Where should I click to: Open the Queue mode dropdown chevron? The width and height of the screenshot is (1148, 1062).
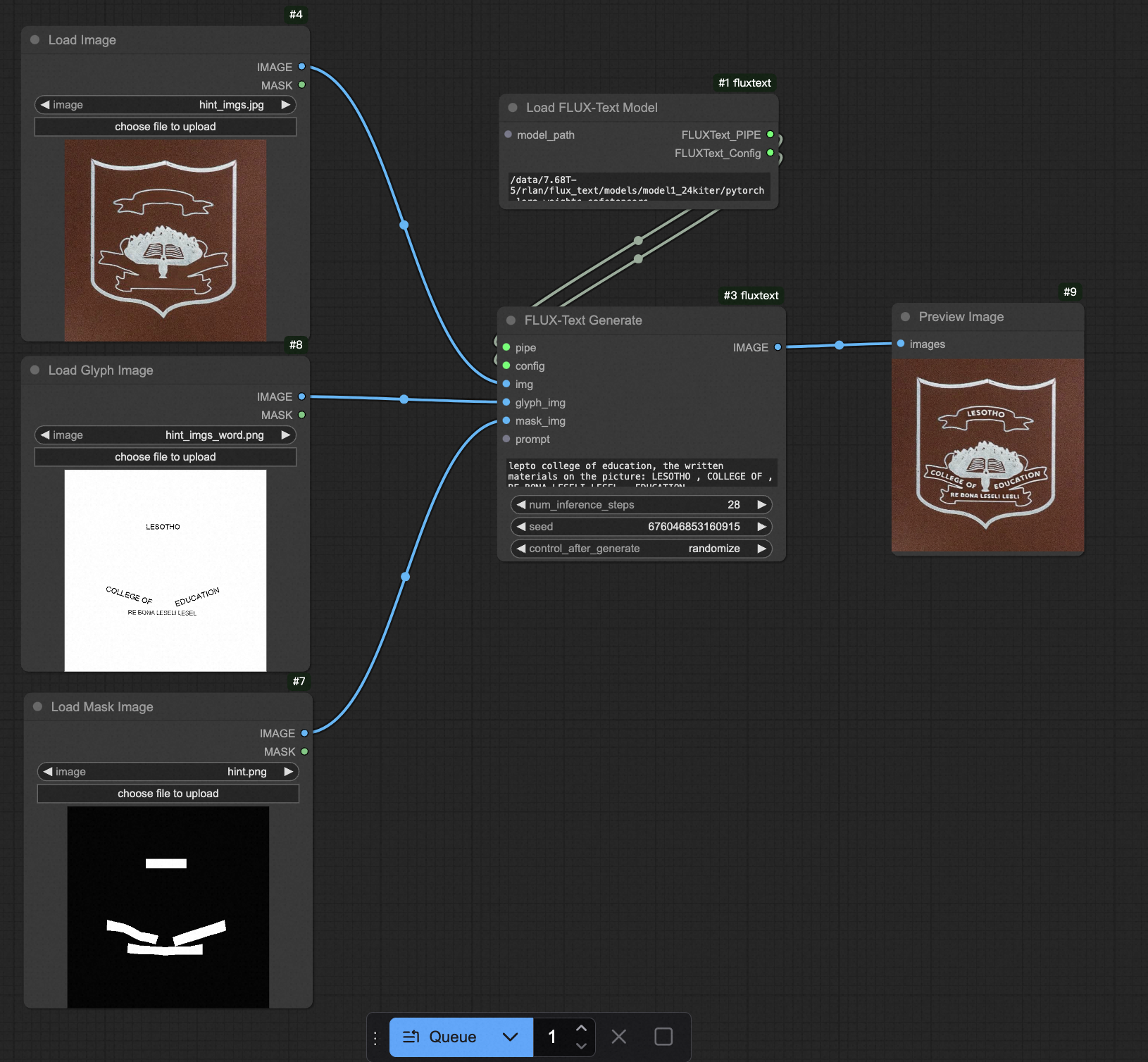[510, 1037]
